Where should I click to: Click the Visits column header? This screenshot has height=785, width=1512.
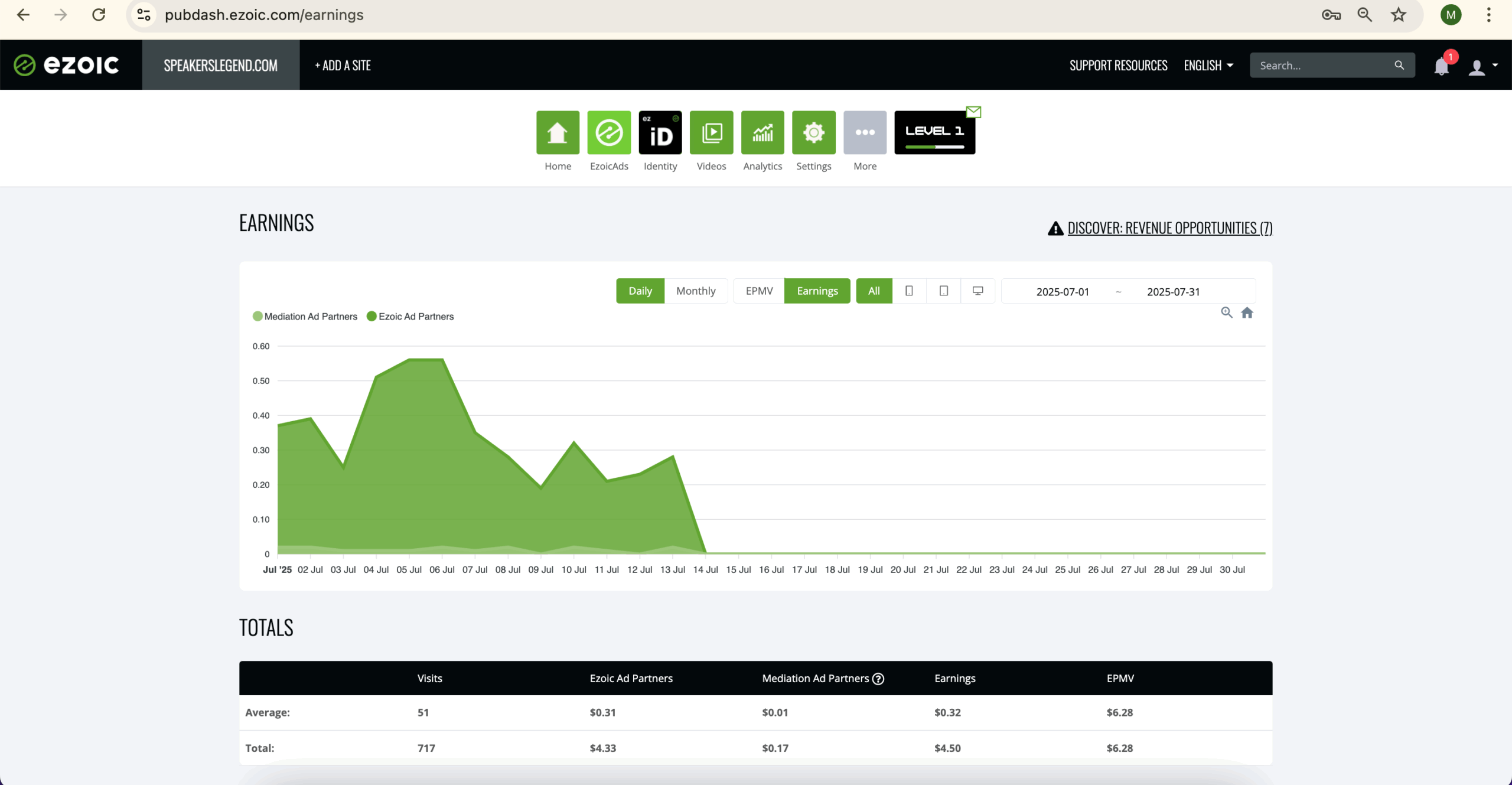(x=430, y=679)
